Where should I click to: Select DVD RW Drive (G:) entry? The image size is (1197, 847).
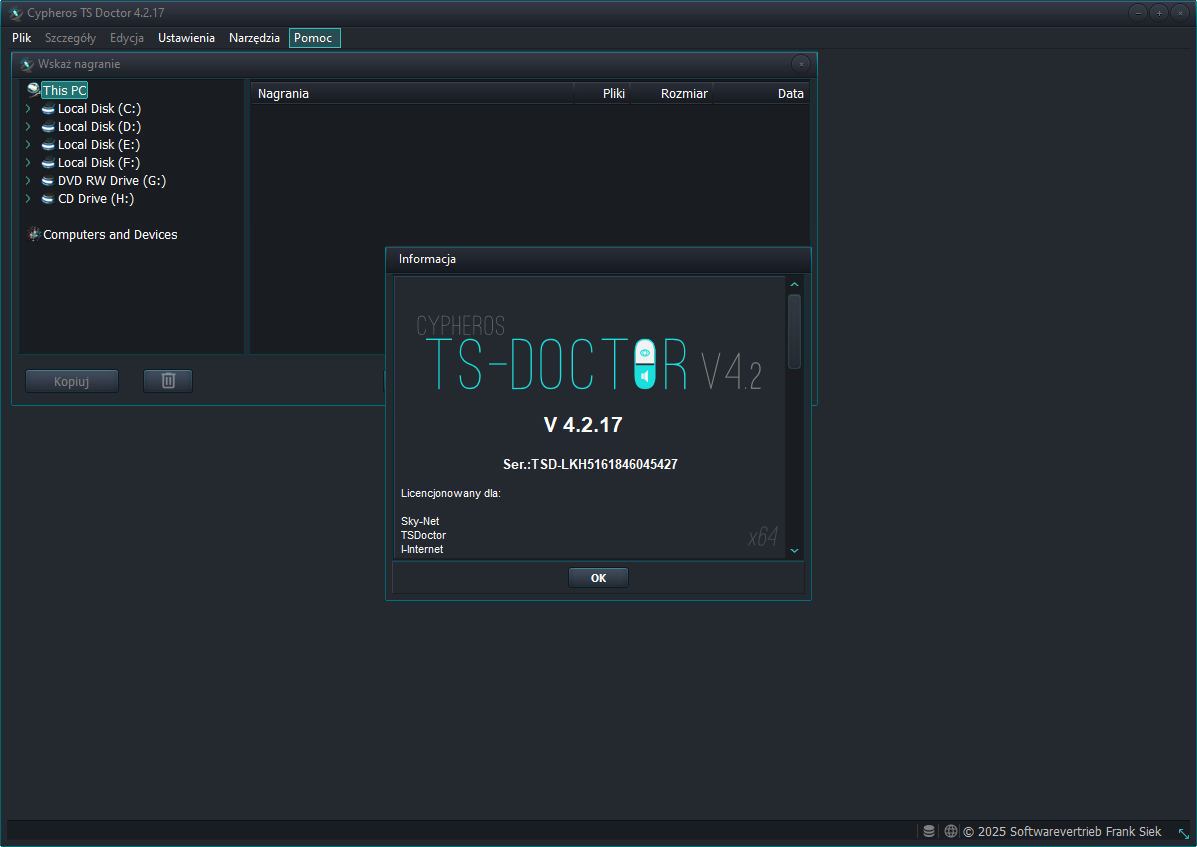click(x=111, y=181)
